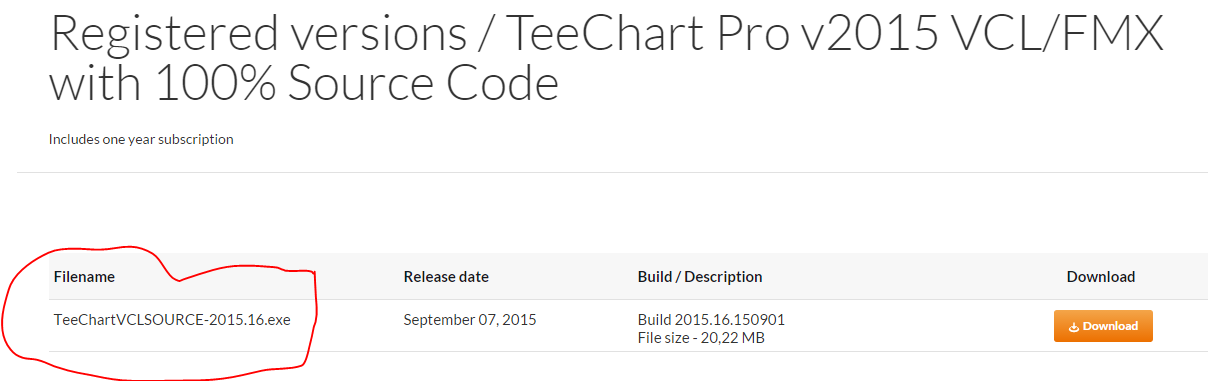Click the File size - 20,22 MB text

pos(701,338)
